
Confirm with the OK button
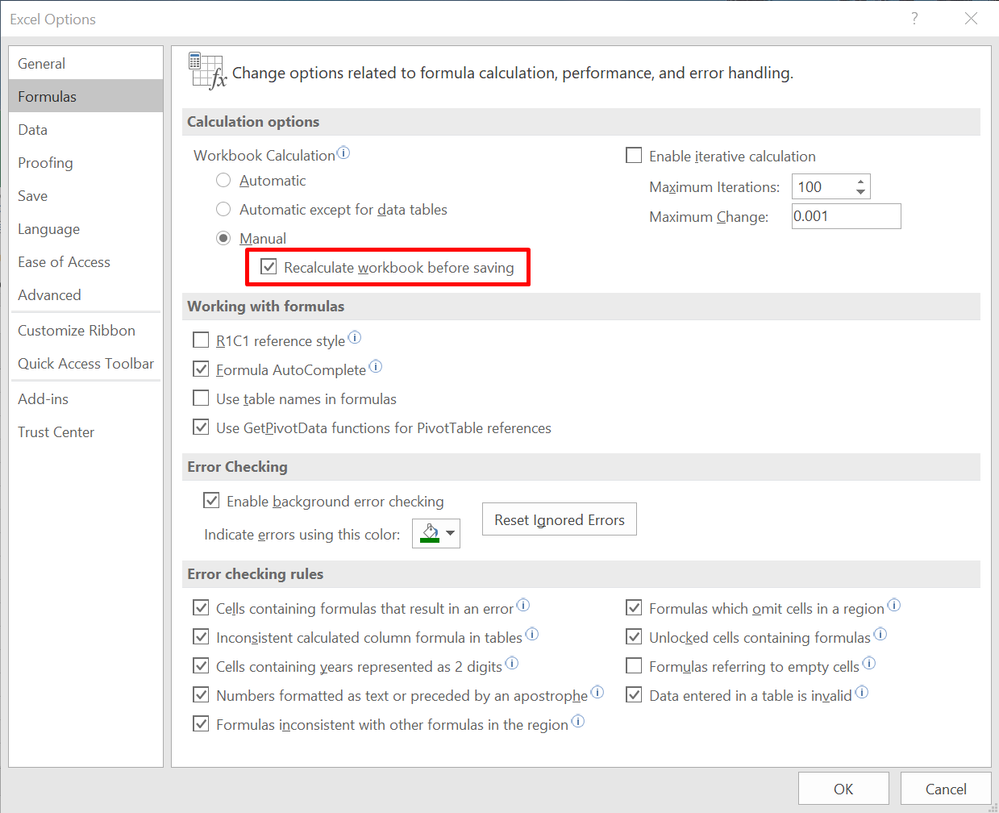pos(843,789)
